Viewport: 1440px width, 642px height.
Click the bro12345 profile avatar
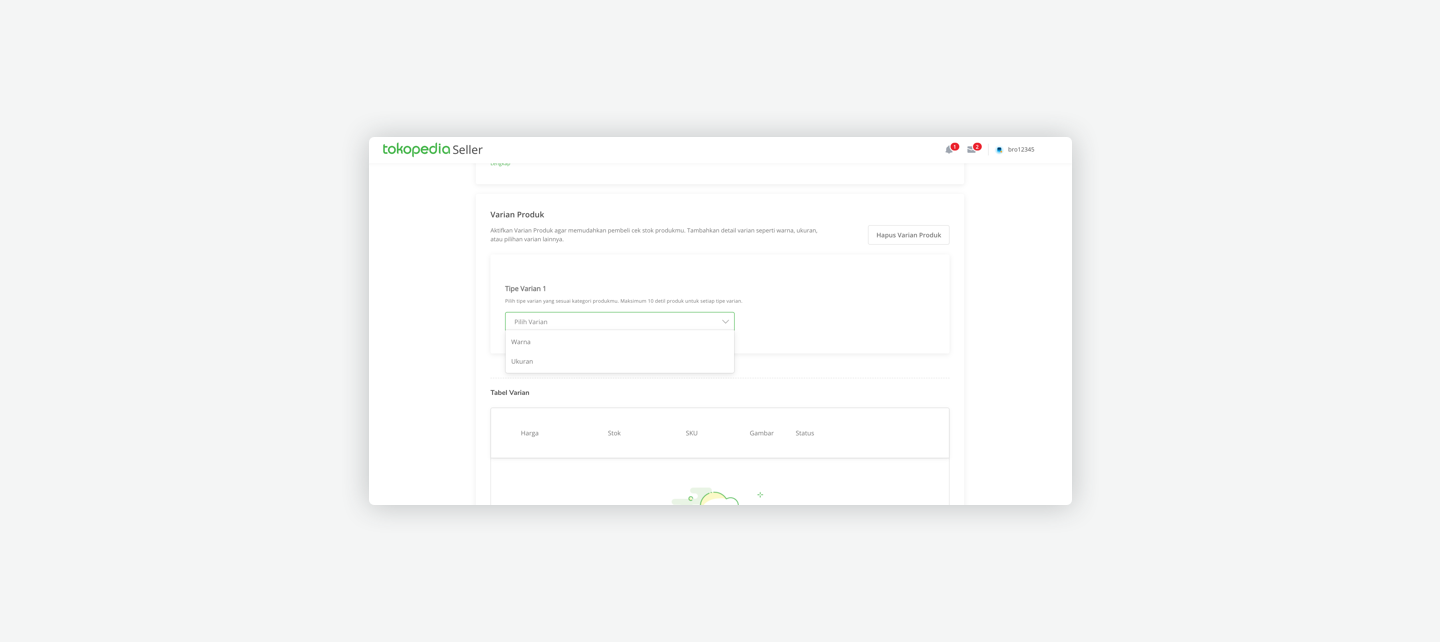tap(999, 150)
